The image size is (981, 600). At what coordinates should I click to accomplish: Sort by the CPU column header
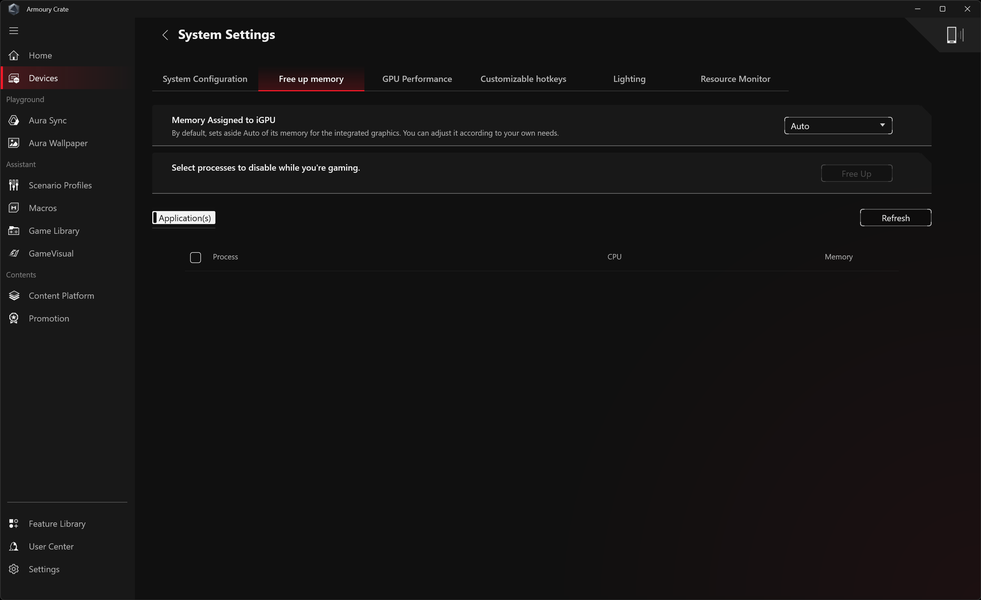[614, 257]
